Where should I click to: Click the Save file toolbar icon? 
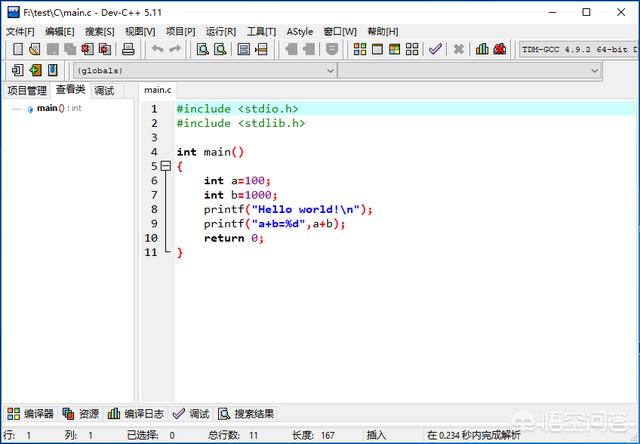[53, 49]
